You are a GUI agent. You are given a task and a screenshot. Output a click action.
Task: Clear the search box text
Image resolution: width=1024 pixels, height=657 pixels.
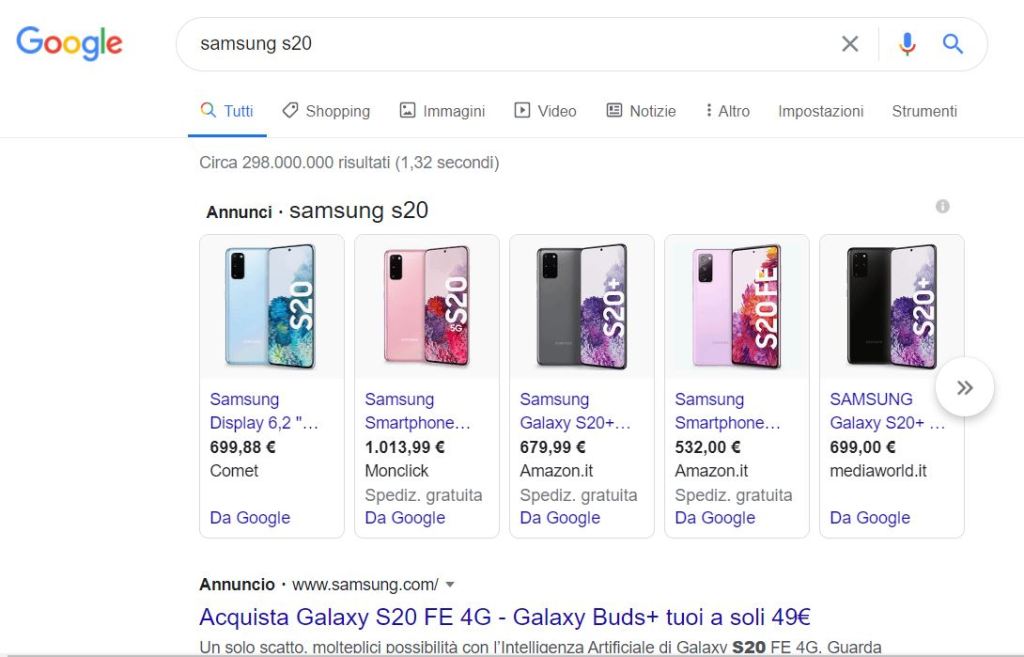pyautogui.click(x=850, y=44)
